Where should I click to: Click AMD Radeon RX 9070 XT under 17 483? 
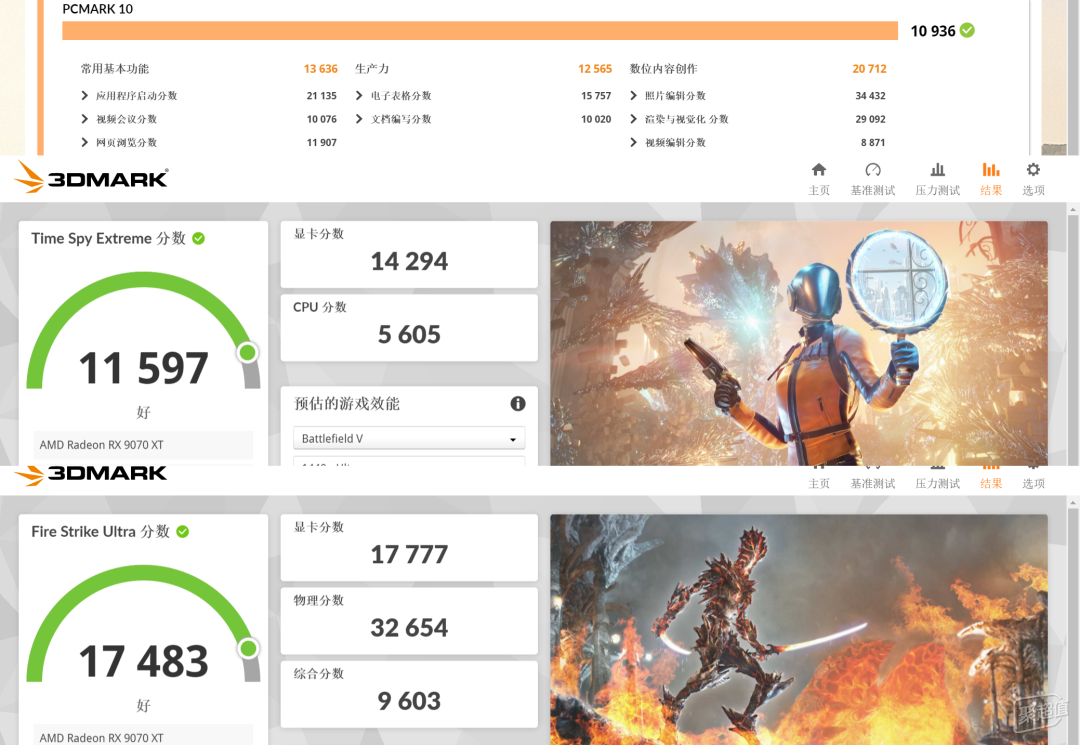click(101, 737)
